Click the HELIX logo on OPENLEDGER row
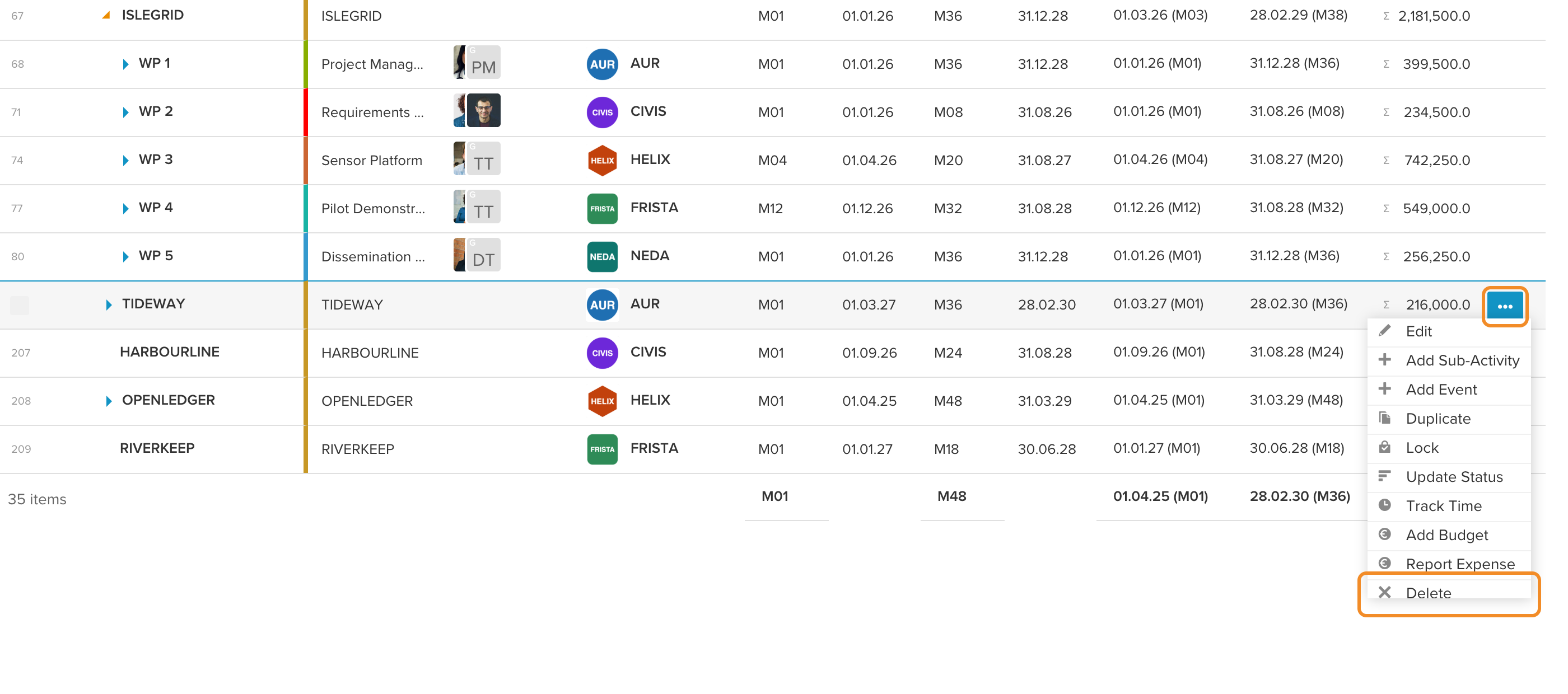1568x694 pixels. click(602, 401)
